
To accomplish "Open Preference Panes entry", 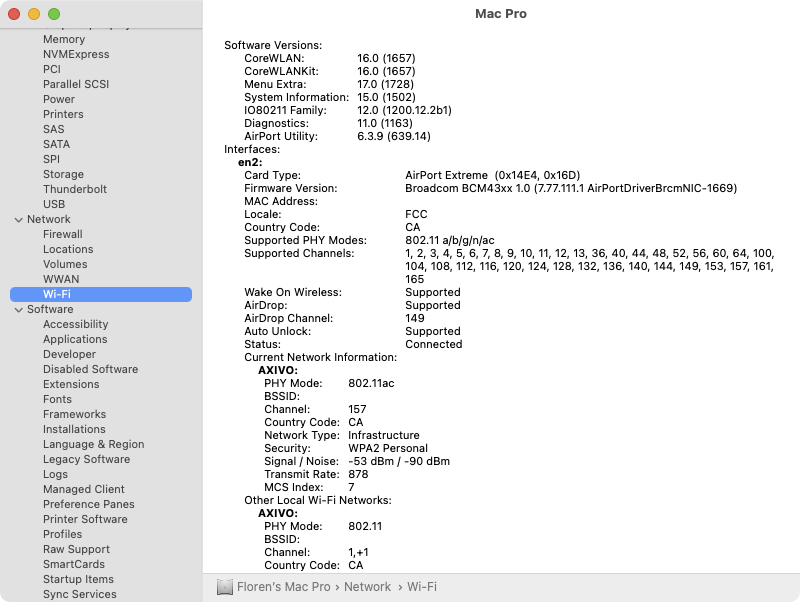I will (x=89, y=504).
